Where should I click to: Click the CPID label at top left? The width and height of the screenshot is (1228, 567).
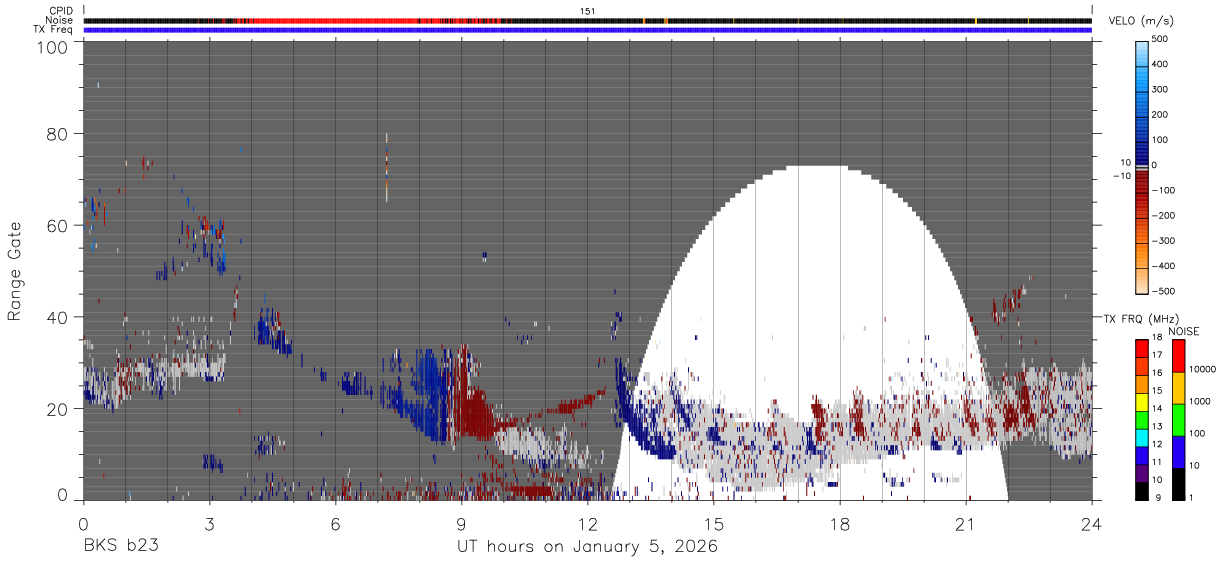60,10
